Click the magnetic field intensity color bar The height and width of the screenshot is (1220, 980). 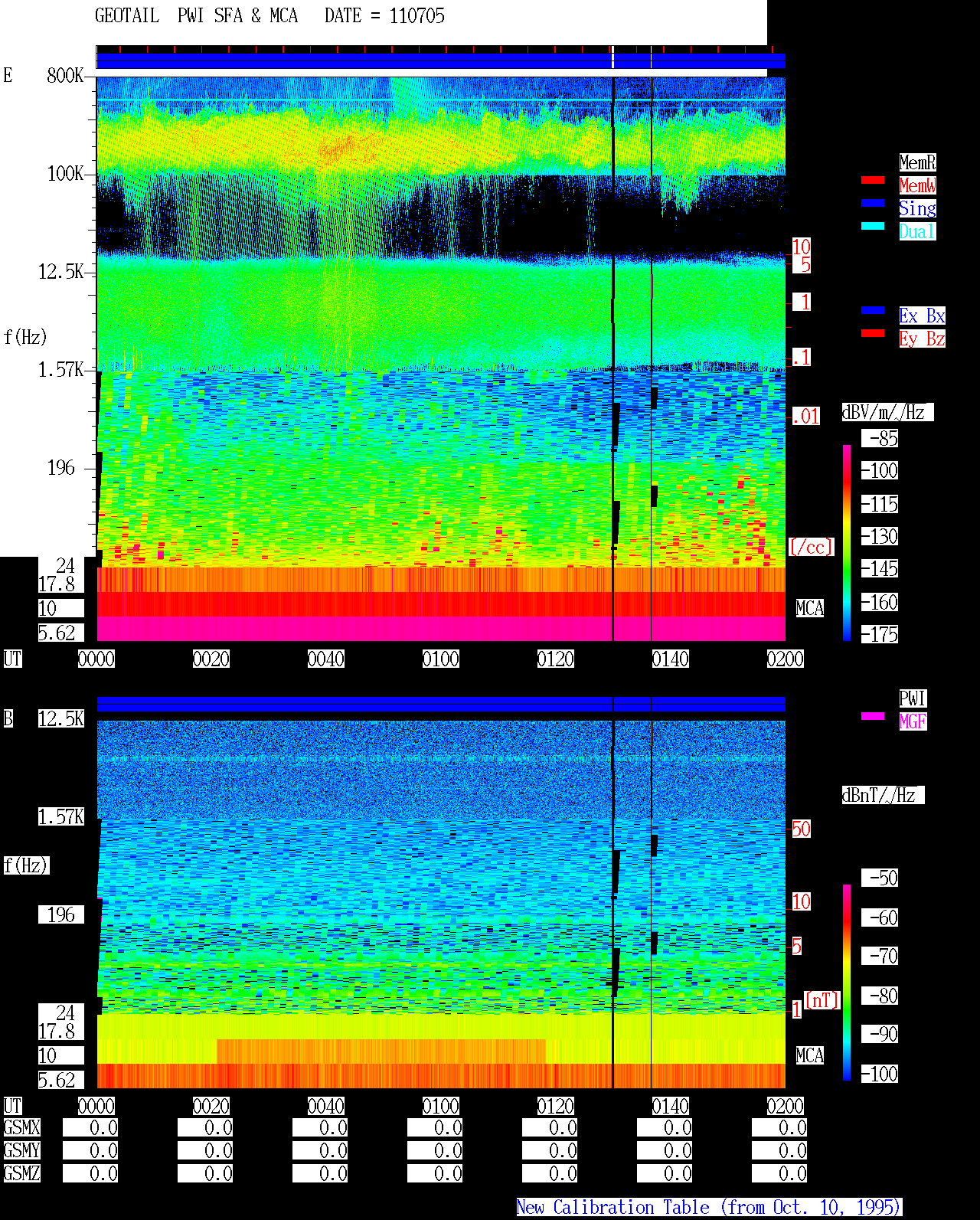pos(847,983)
